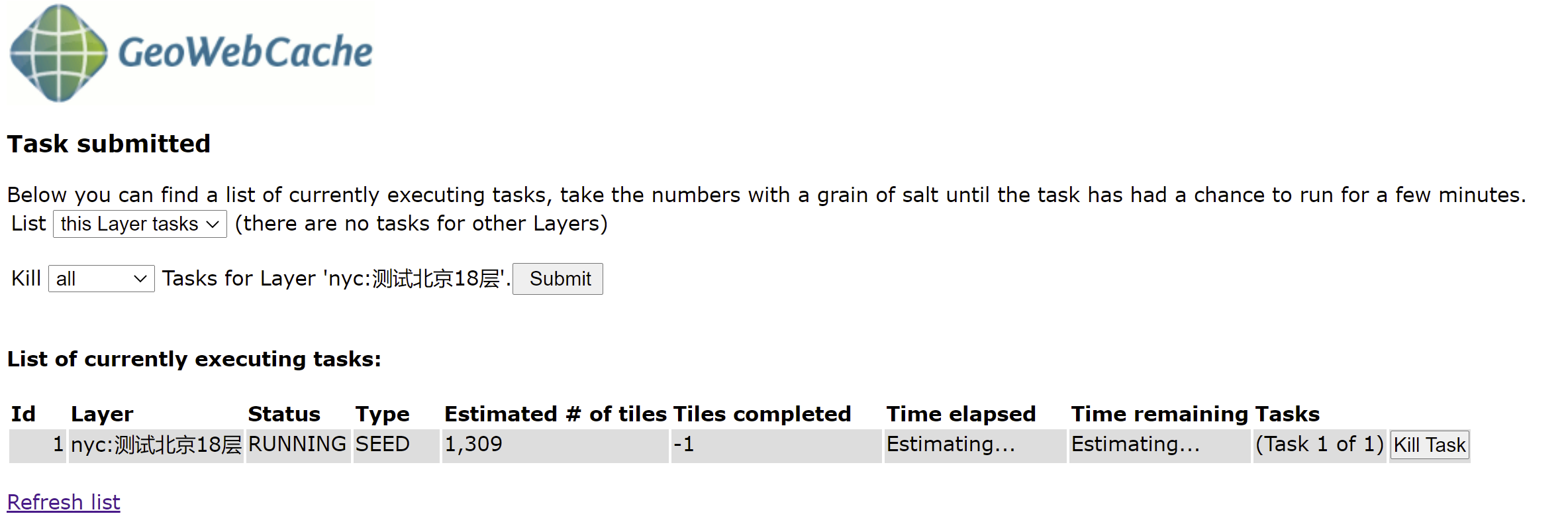Image resolution: width=1568 pixels, height=530 pixels.
Task: Click the Layer column header
Action: [x=102, y=414]
